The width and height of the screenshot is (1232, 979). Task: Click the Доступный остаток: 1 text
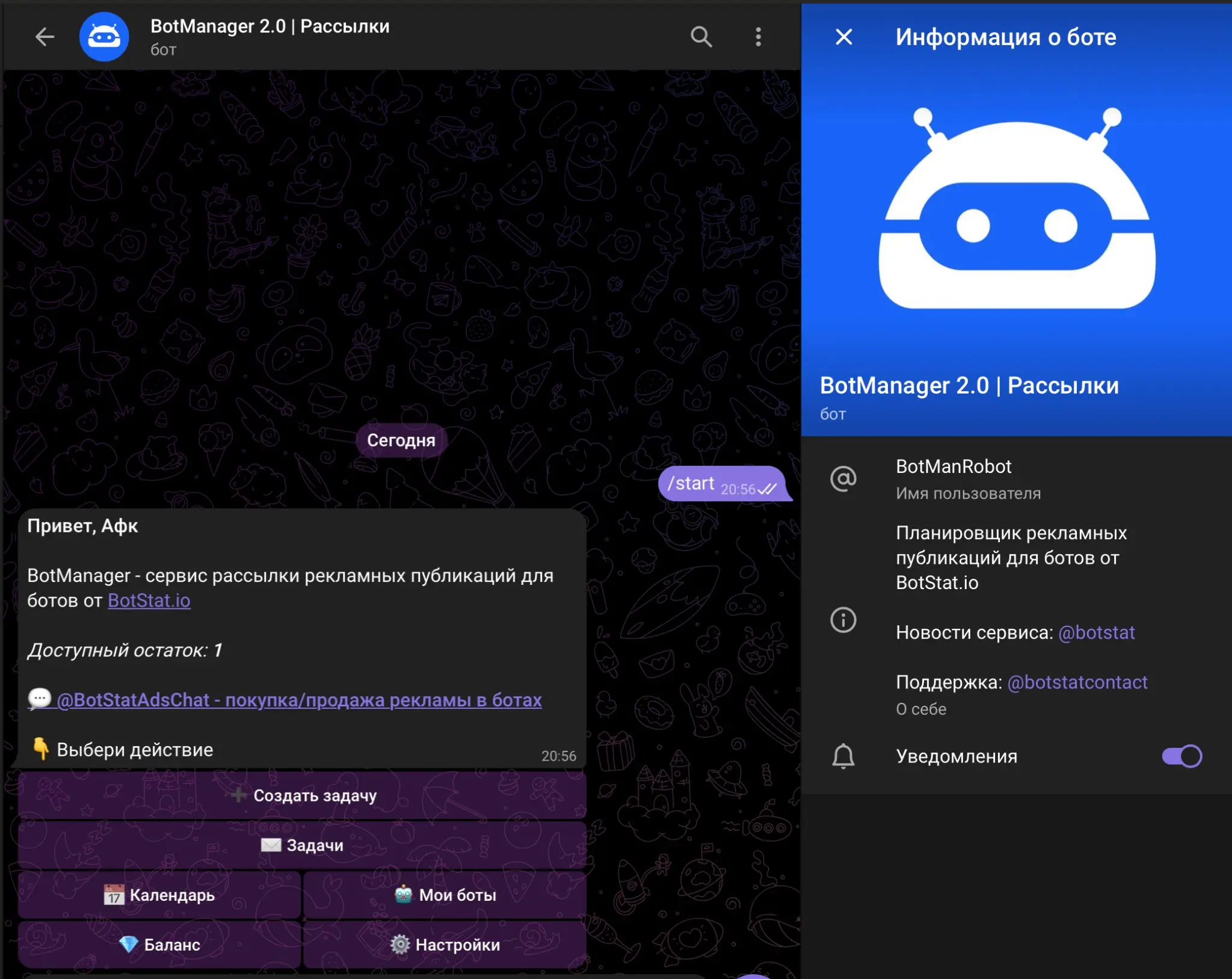click(125, 650)
